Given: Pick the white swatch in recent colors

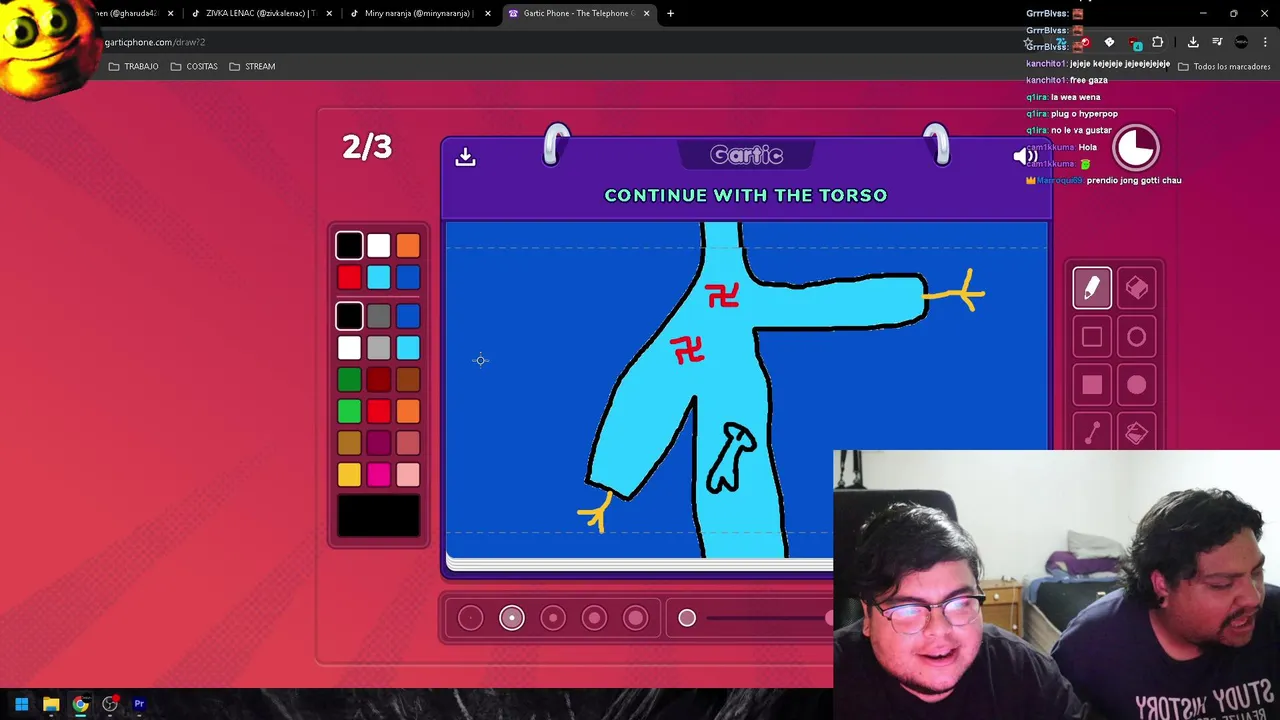Looking at the screenshot, I should pyautogui.click(x=378, y=246).
